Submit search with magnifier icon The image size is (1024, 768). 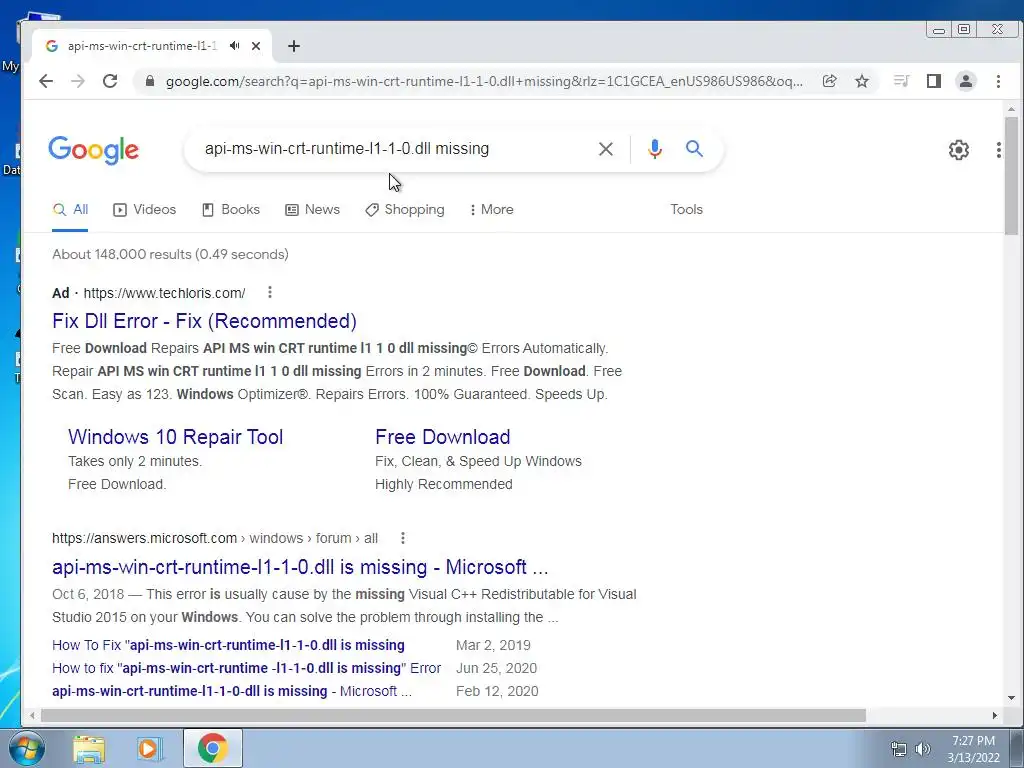(694, 149)
